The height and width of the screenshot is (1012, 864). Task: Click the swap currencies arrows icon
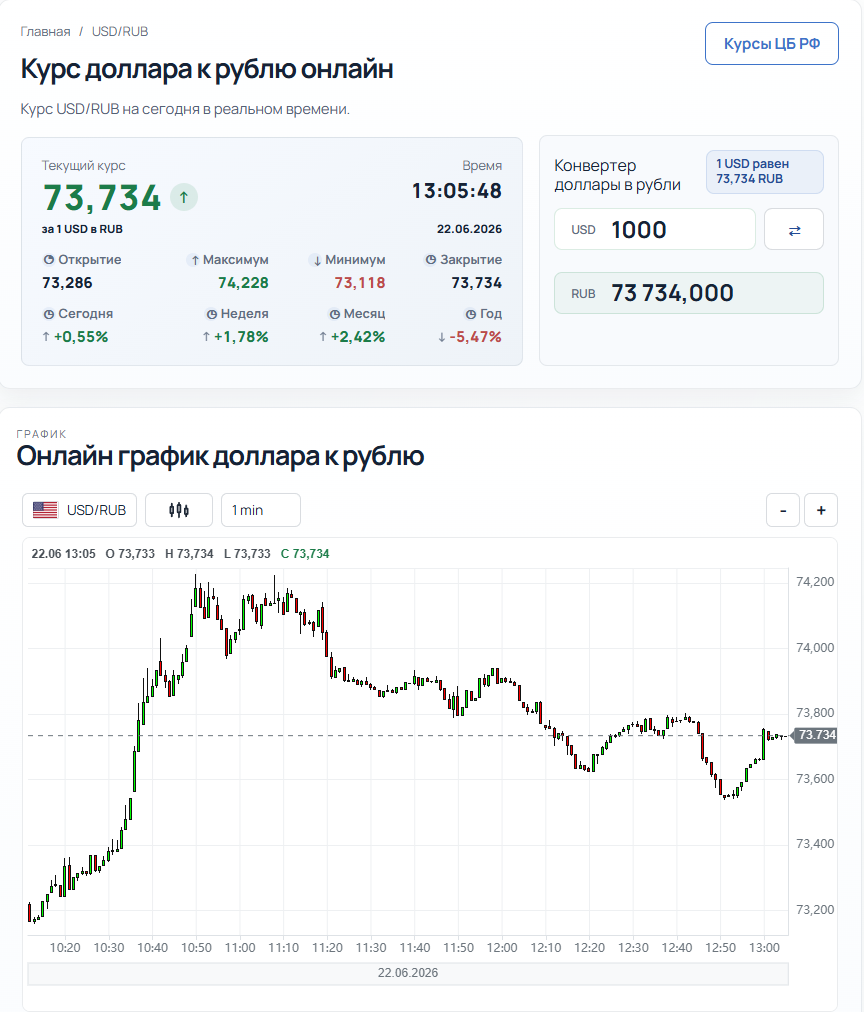click(794, 230)
